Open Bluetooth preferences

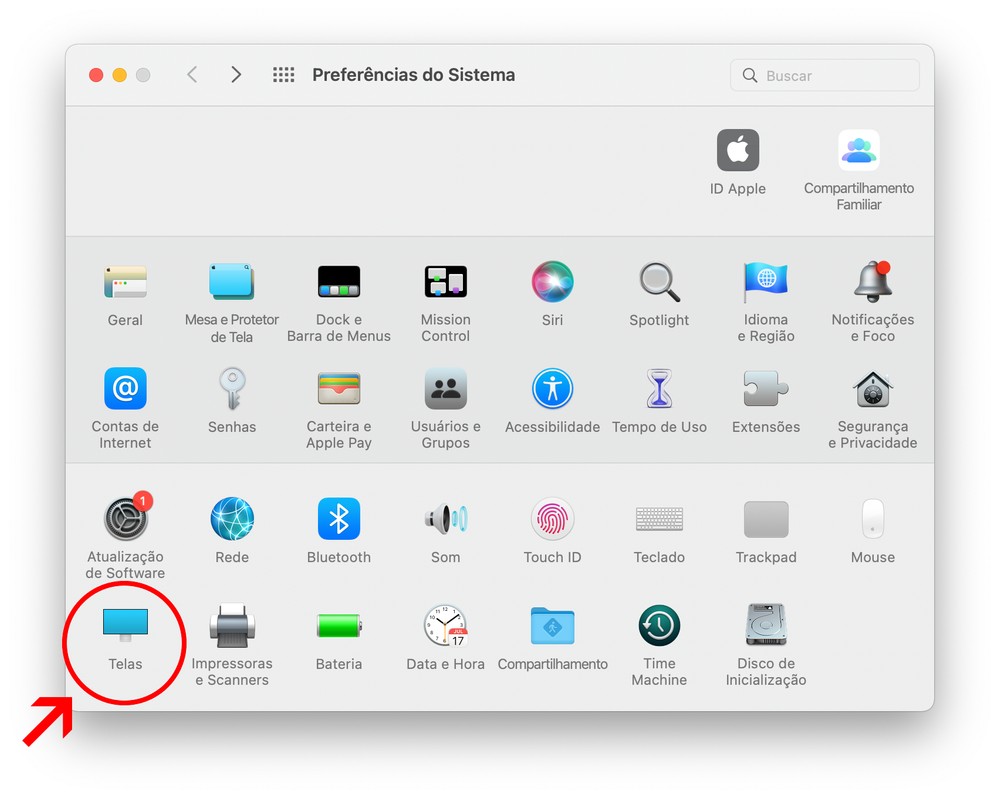coord(339,519)
